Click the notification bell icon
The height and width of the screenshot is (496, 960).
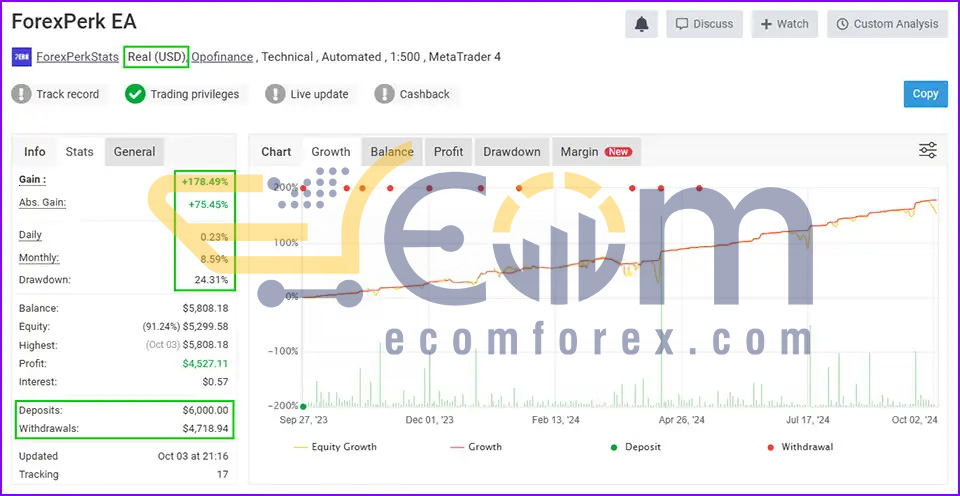[x=641, y=24]
